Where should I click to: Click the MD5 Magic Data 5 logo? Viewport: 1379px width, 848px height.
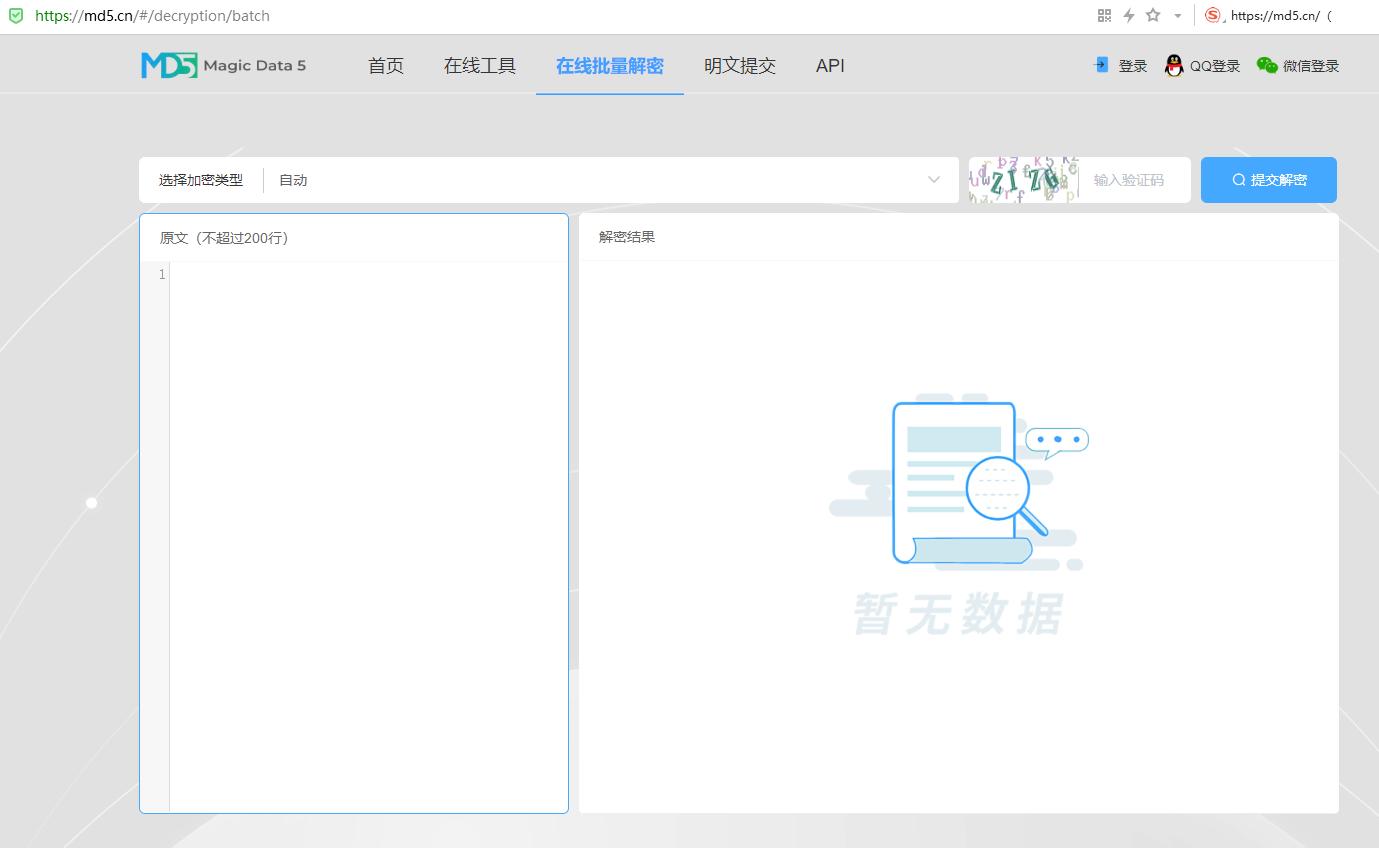click(222, 64)
